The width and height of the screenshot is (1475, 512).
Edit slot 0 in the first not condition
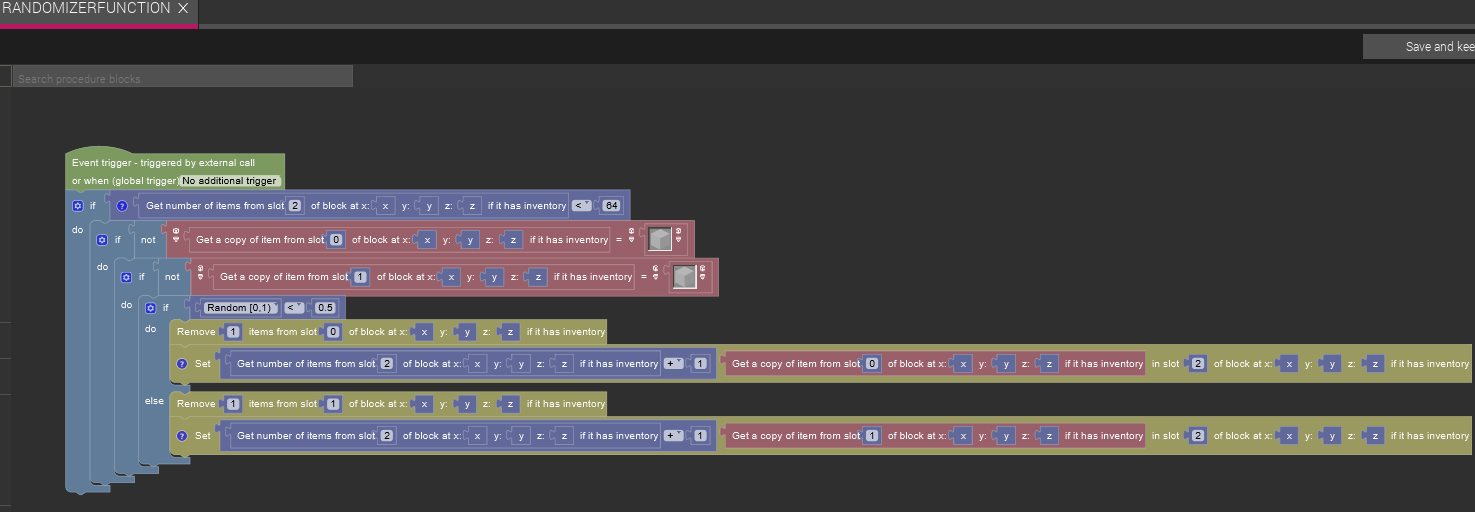coord(336,240)
